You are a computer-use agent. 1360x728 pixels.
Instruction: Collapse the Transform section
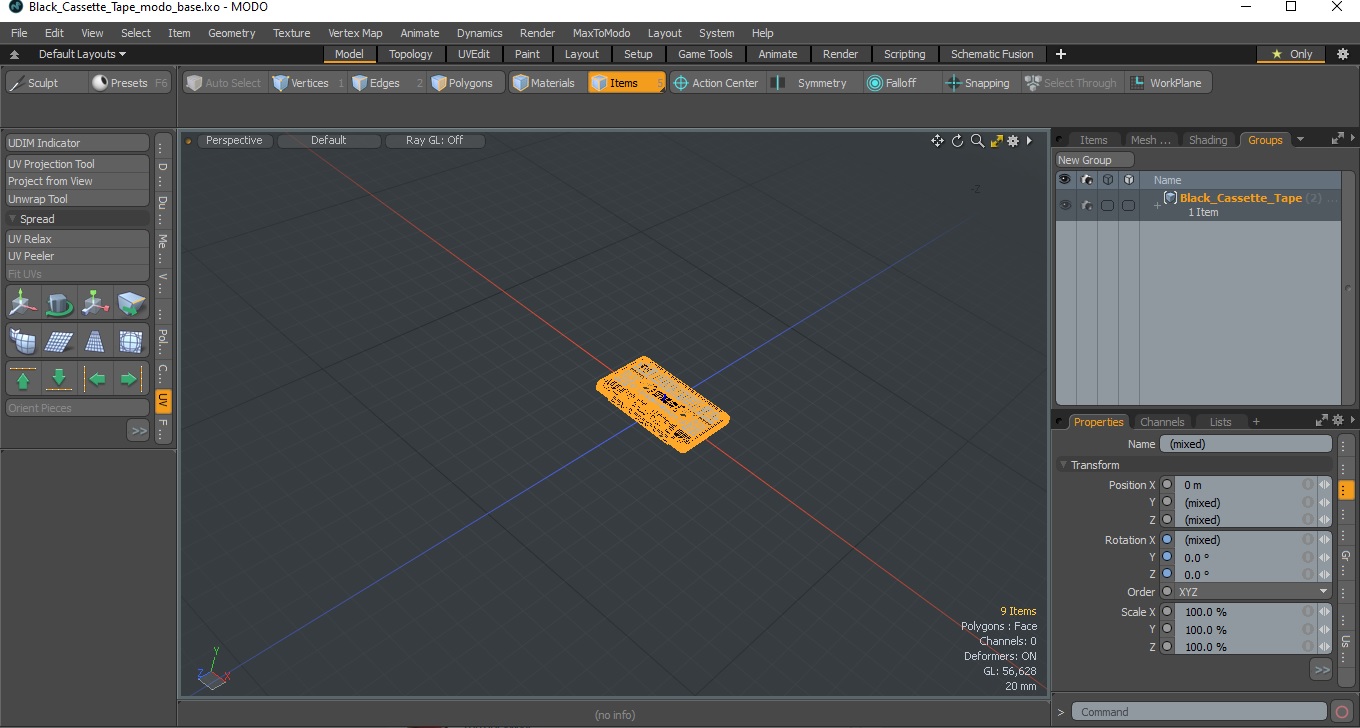(1063, 465)
